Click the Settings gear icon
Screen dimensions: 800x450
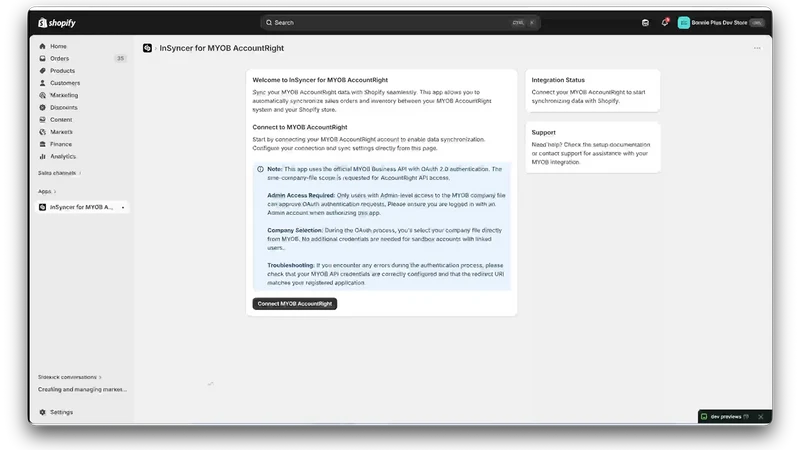tap(42, 412)
